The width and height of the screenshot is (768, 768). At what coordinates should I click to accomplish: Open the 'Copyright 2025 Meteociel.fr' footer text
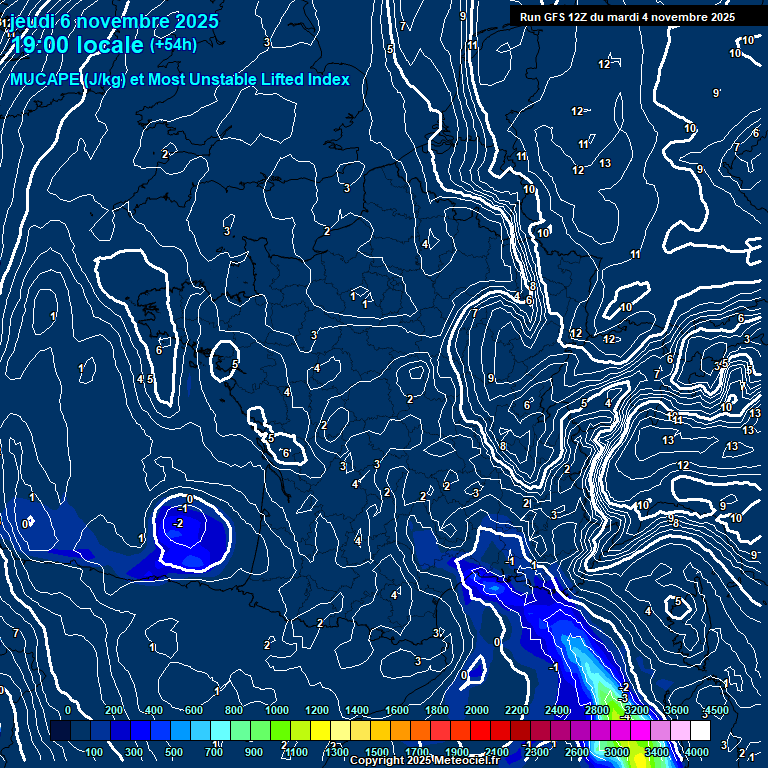click(425, 761)
